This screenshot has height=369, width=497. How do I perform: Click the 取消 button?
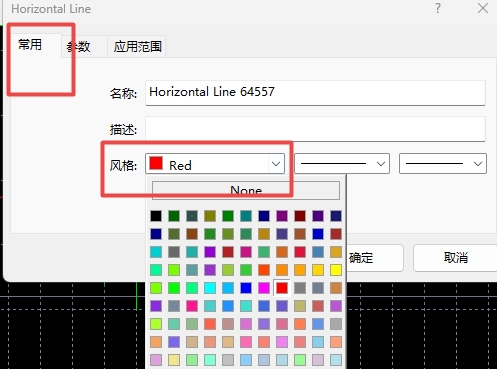[x=455, y=258]
